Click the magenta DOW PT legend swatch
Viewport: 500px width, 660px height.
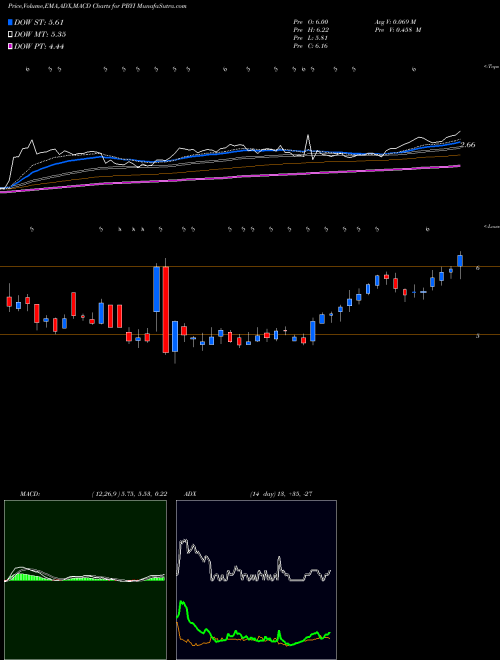10,46
